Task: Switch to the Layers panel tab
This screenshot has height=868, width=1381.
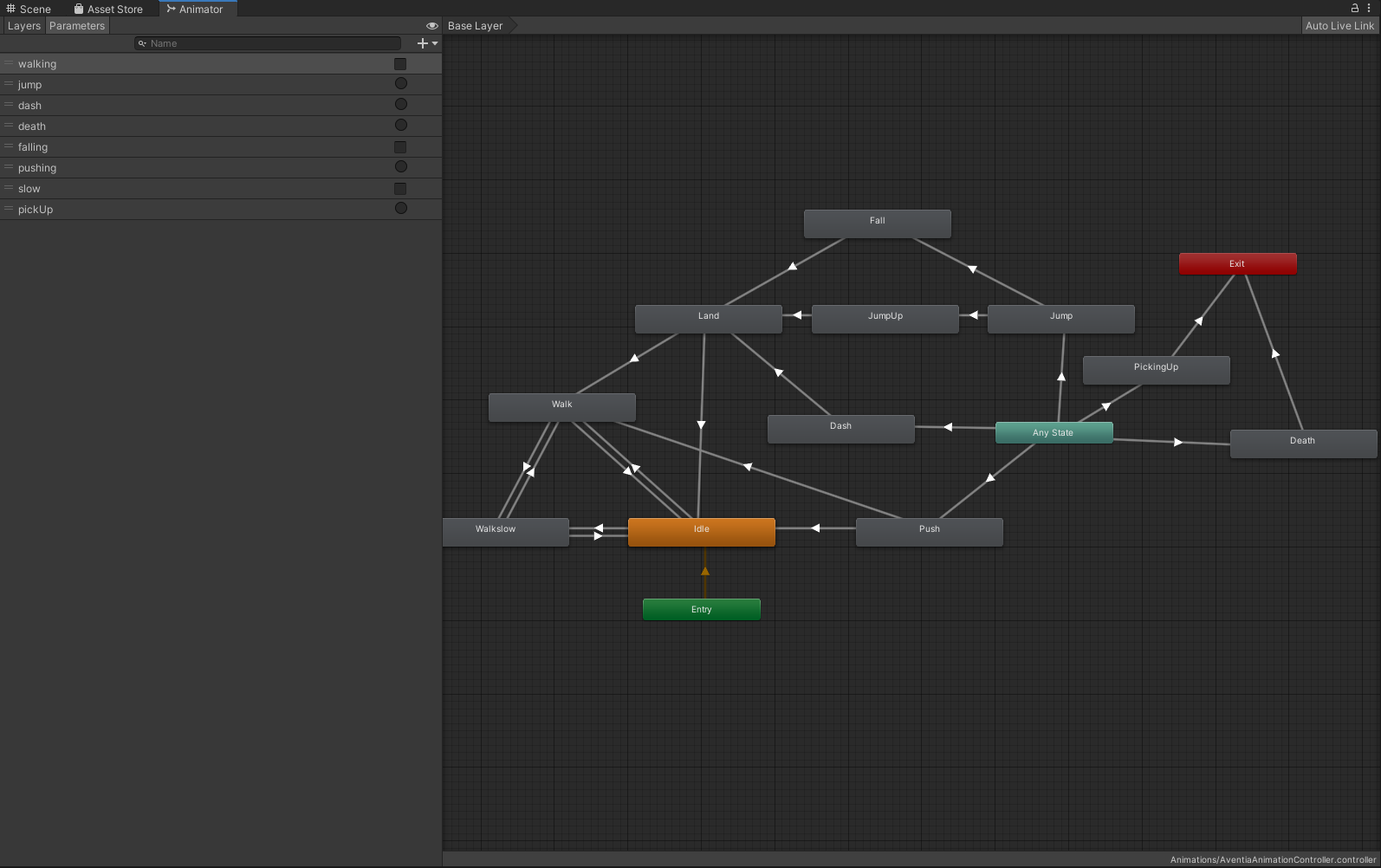Action: [x=23, y=26]
